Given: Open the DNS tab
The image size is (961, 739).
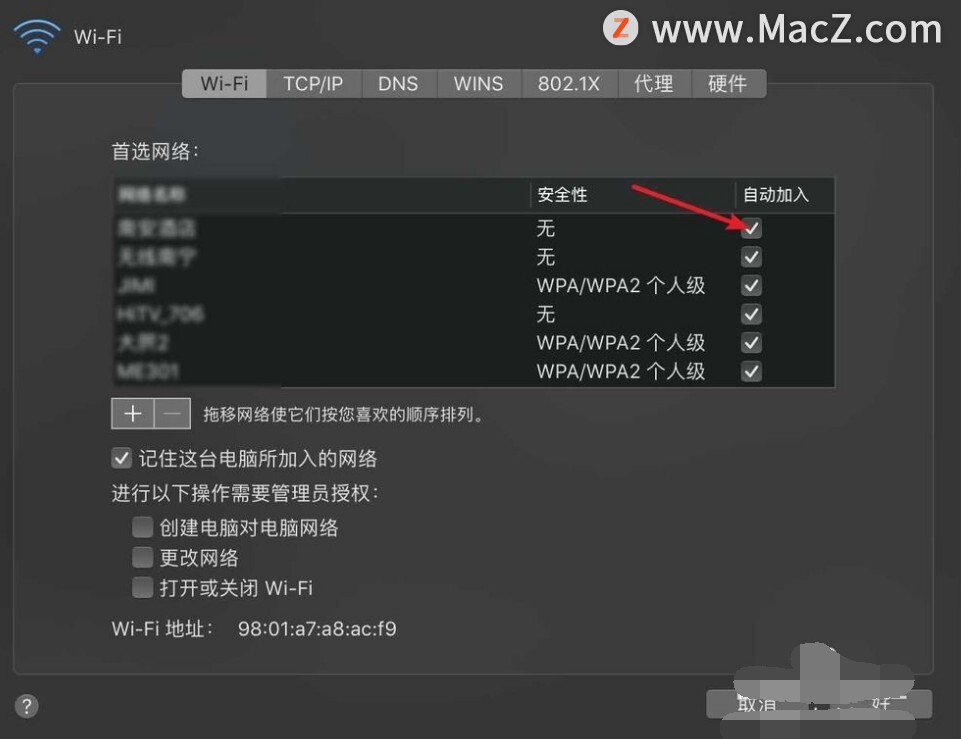Looking at the screenshot, I should pos(398,83).
